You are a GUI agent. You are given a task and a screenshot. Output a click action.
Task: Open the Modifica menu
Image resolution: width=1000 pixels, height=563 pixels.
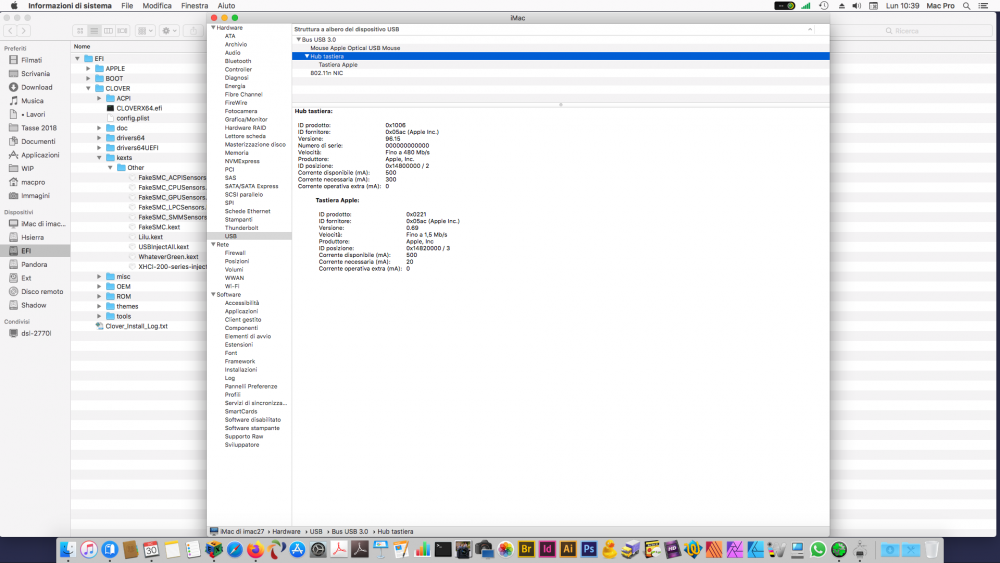coord(157,6)
